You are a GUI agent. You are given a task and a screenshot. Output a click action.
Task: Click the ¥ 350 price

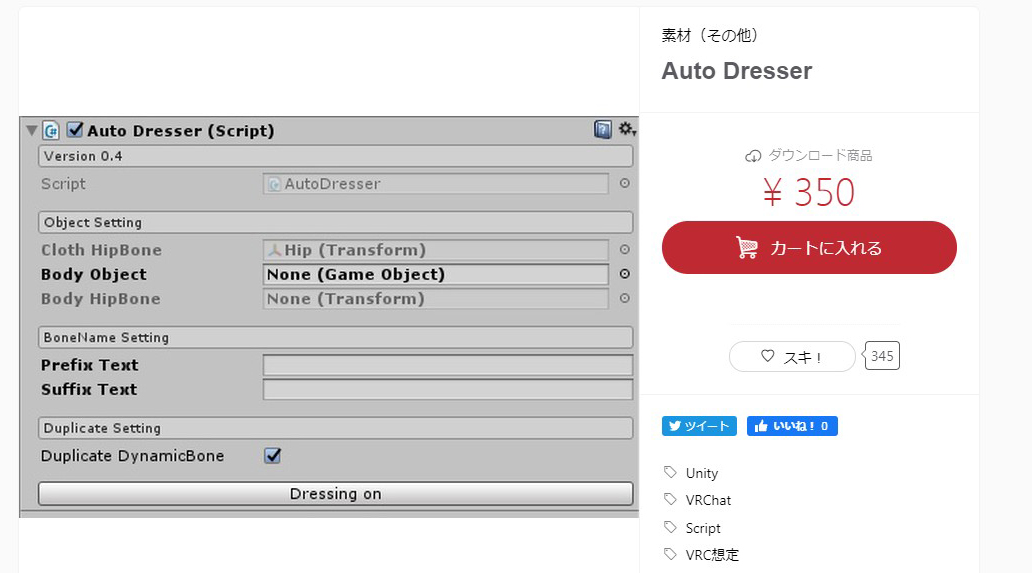pyautogui.click(x=809, y=192)
